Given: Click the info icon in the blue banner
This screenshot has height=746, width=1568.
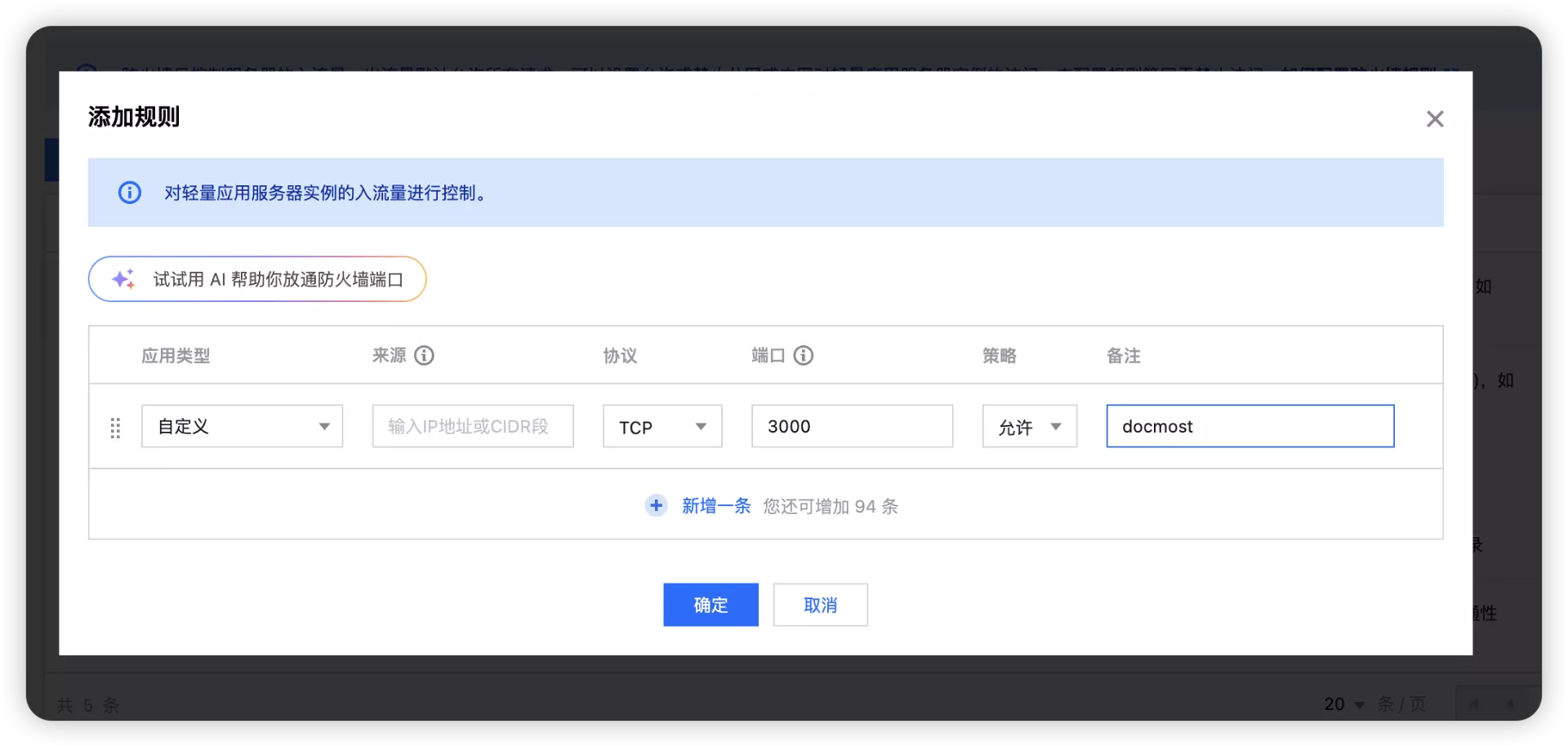Looking at the screenshot, I should coord(130,193).
